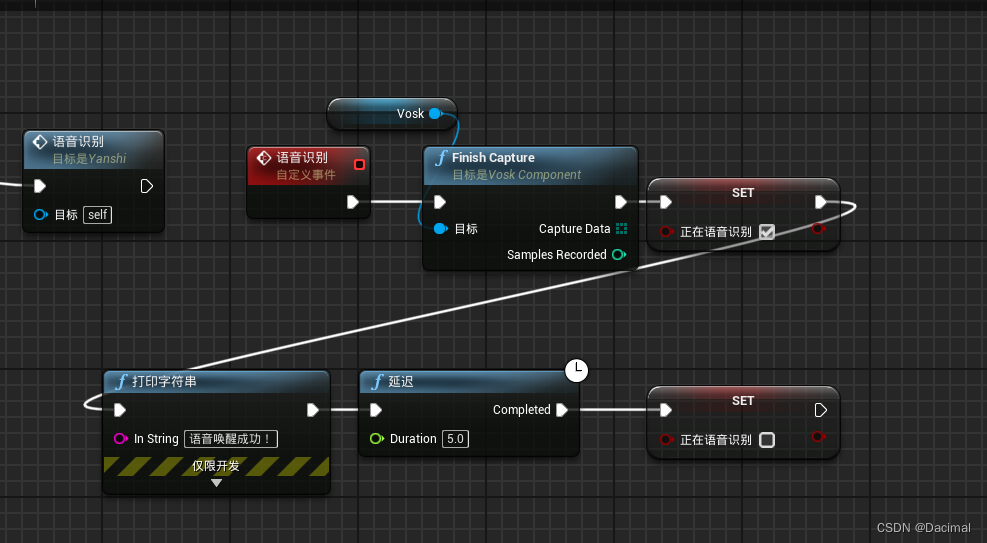Click latent clock icon on 延迟 node
Viewport: 987px width, 543px height.
[x=577, y=371]
